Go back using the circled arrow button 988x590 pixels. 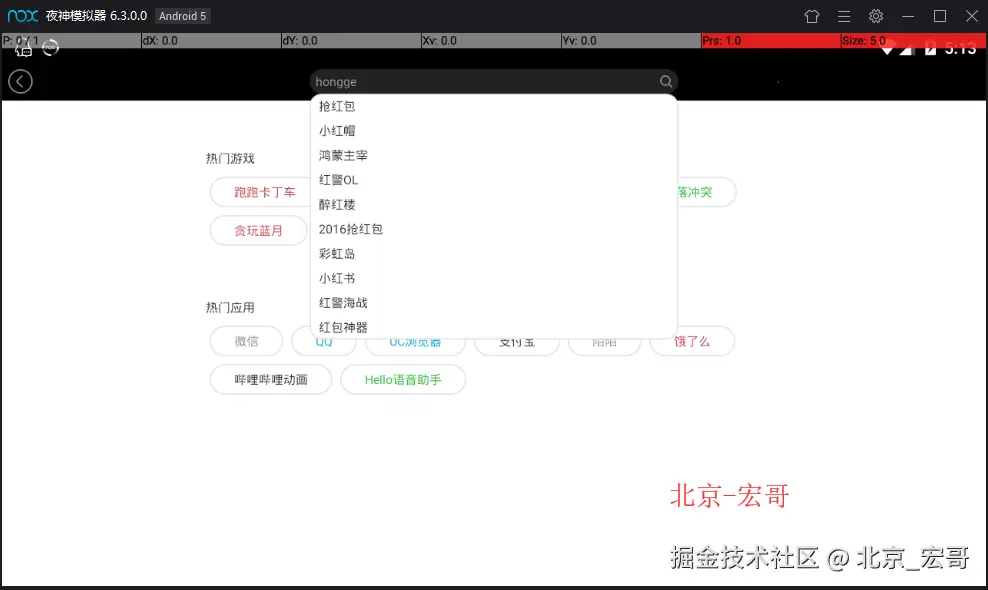pos(20,81)
